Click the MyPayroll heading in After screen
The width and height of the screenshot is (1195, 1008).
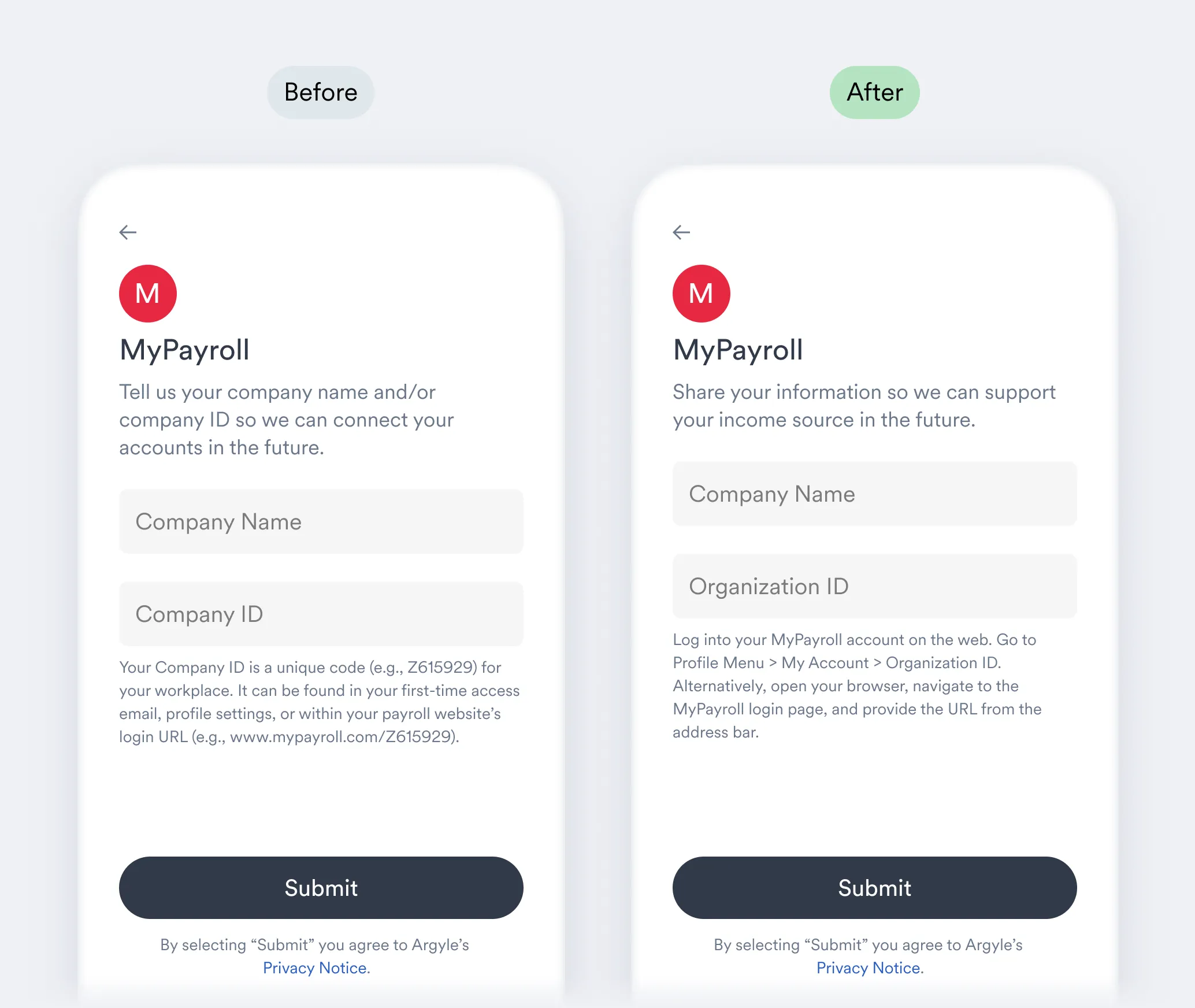coord(738,350)
